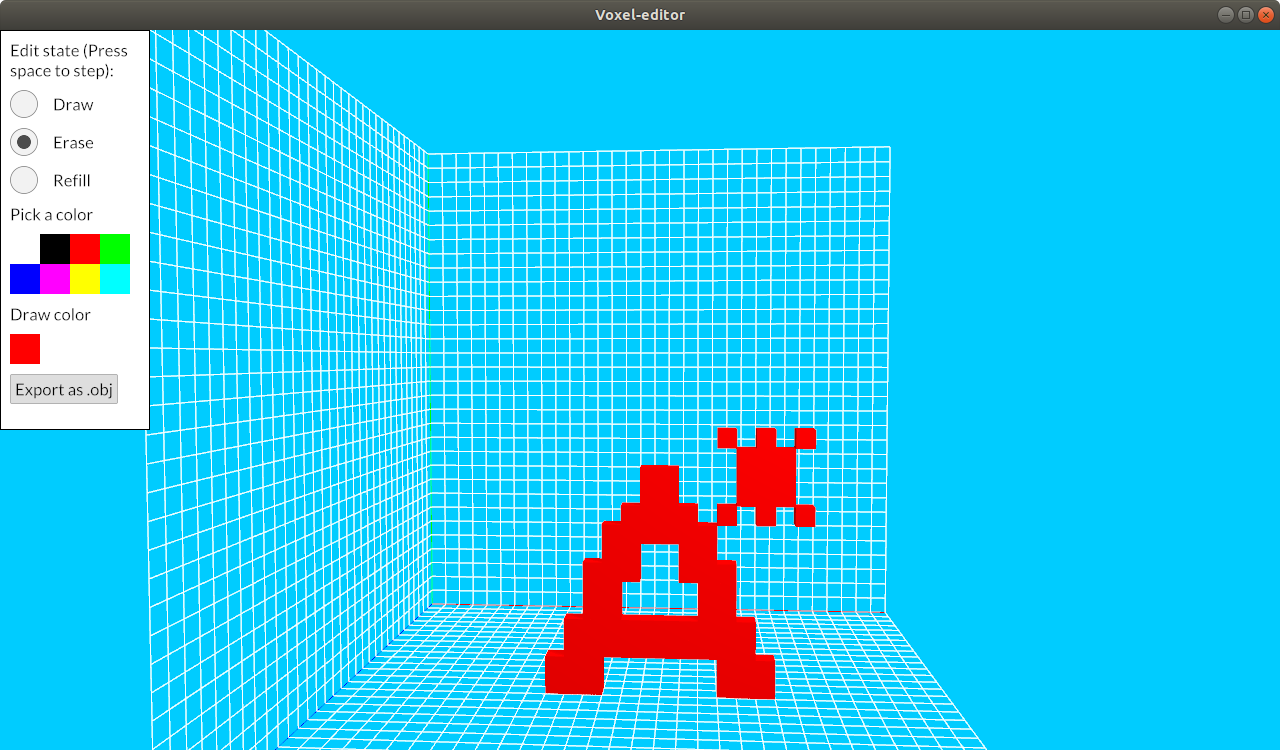
Task: Pick the blue color swatch
Action: (25, 279)
